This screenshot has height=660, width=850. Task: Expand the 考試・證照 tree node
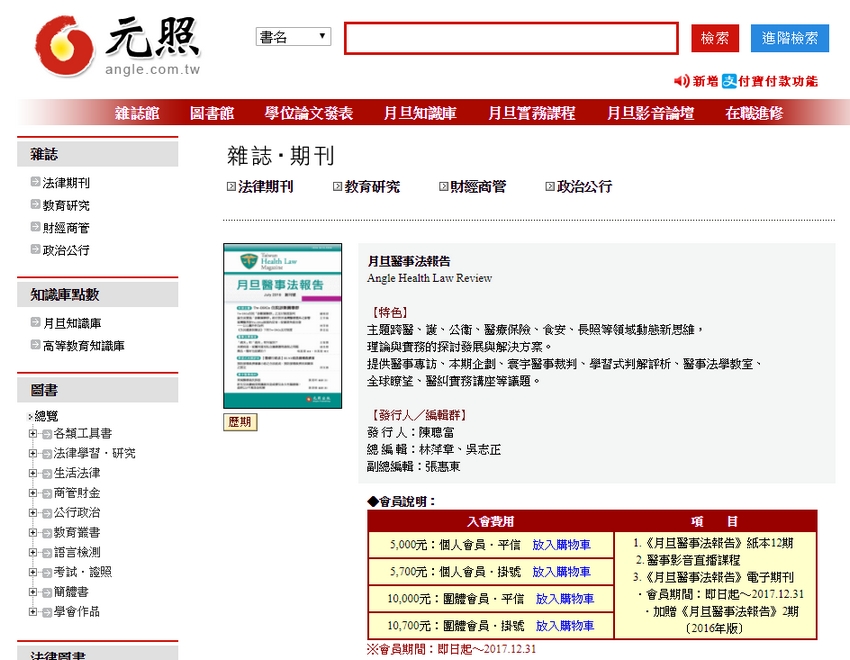click(x=33, y=572)
